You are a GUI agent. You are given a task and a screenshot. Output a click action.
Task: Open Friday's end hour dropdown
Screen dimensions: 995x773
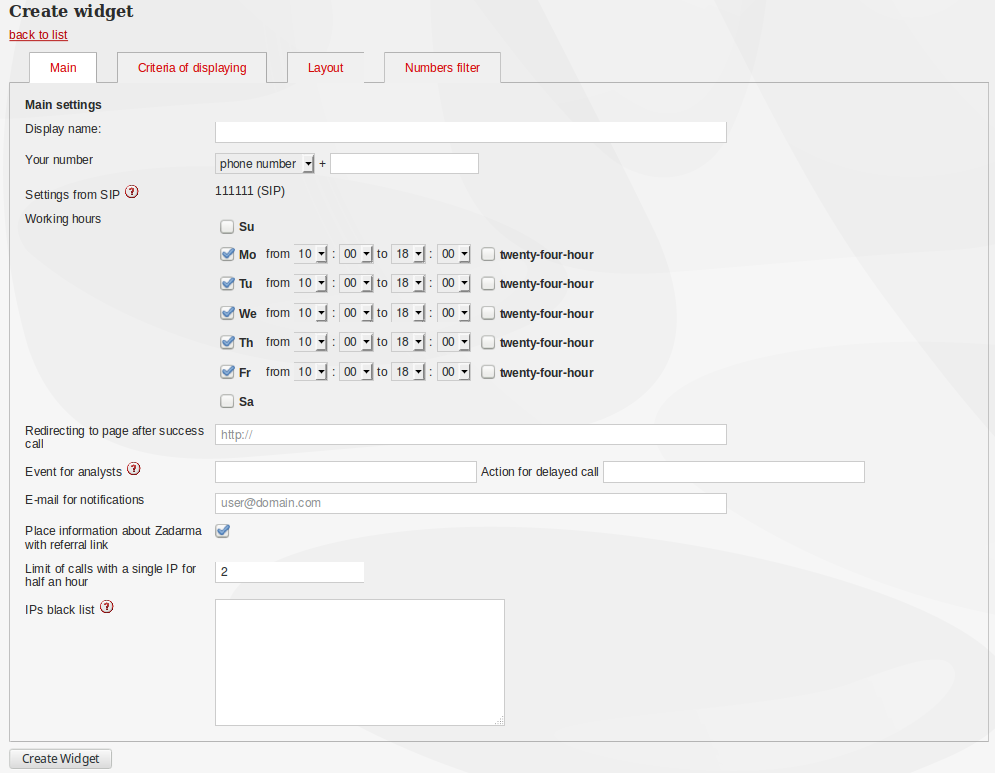408,372
